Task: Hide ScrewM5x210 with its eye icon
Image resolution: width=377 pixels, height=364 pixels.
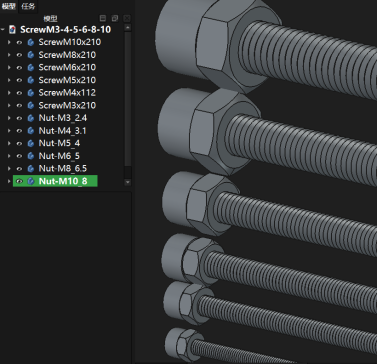Action: pos(19,80)
